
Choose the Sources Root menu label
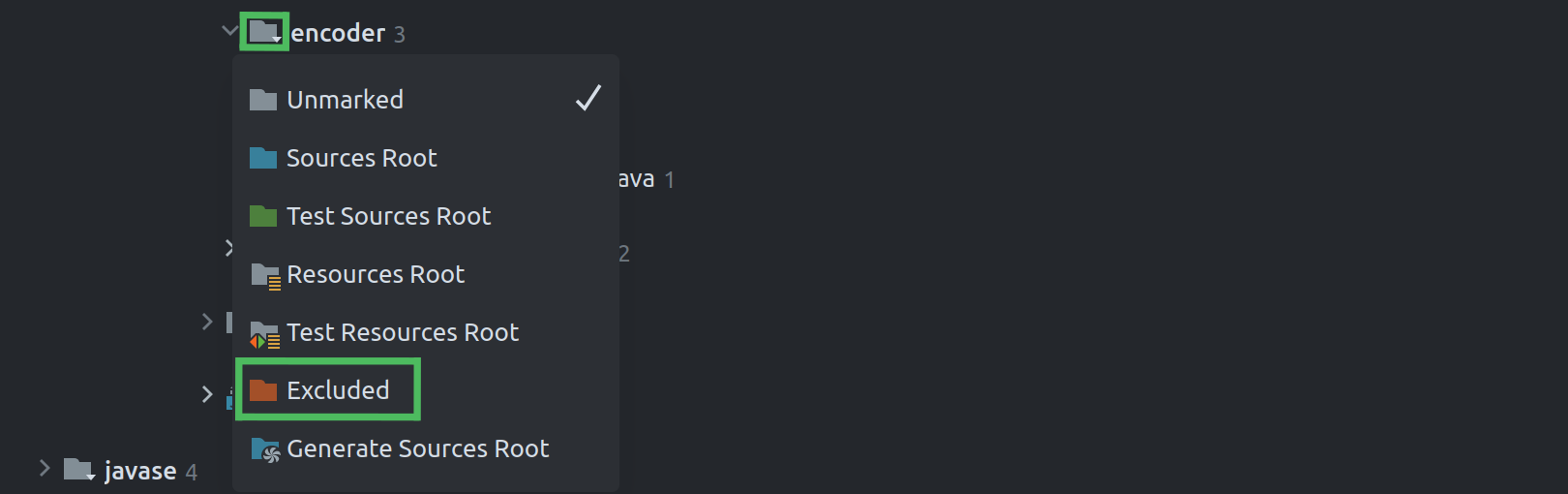[x=361, y=158]
